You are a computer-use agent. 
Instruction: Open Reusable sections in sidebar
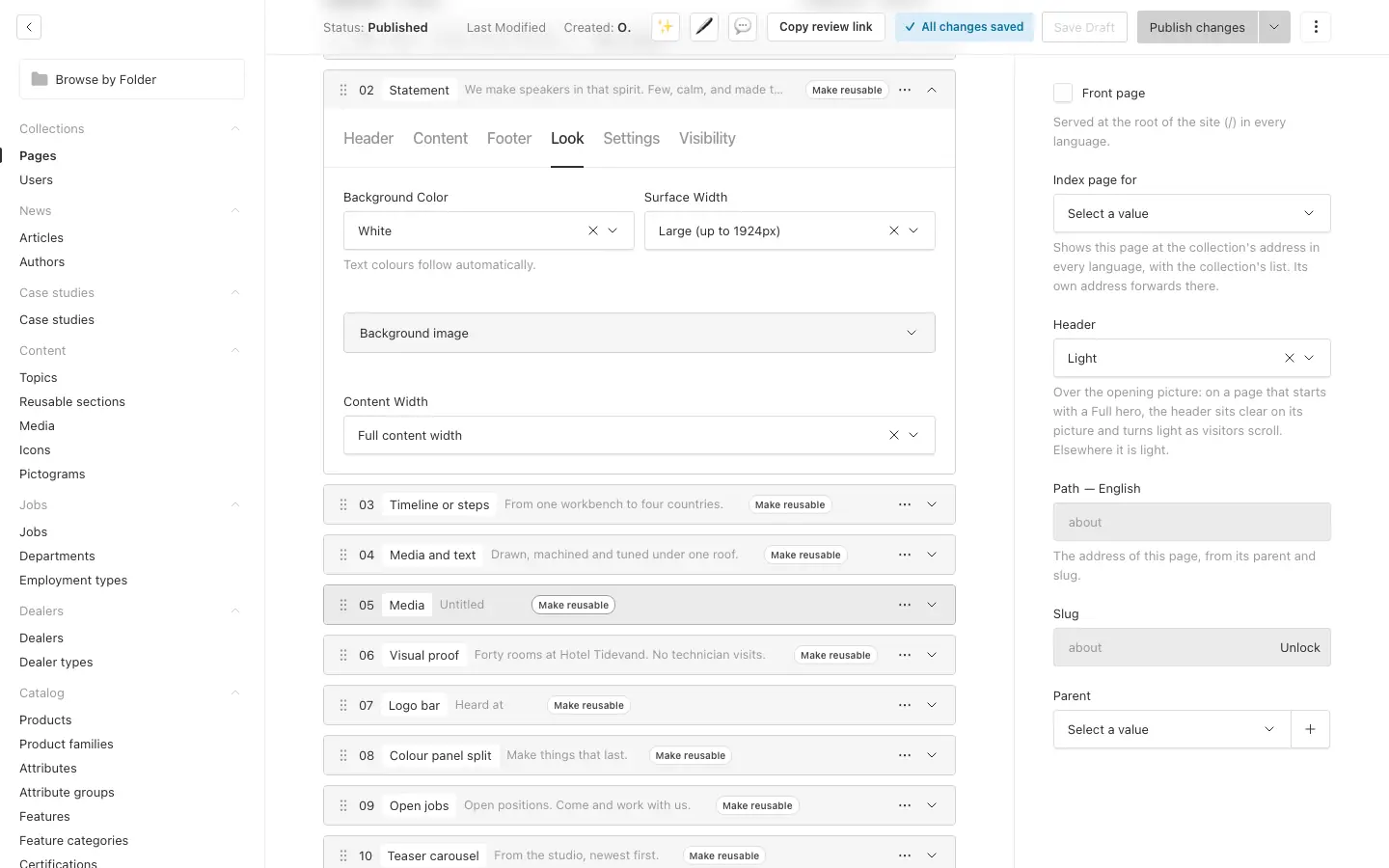[x=72, y=401]
